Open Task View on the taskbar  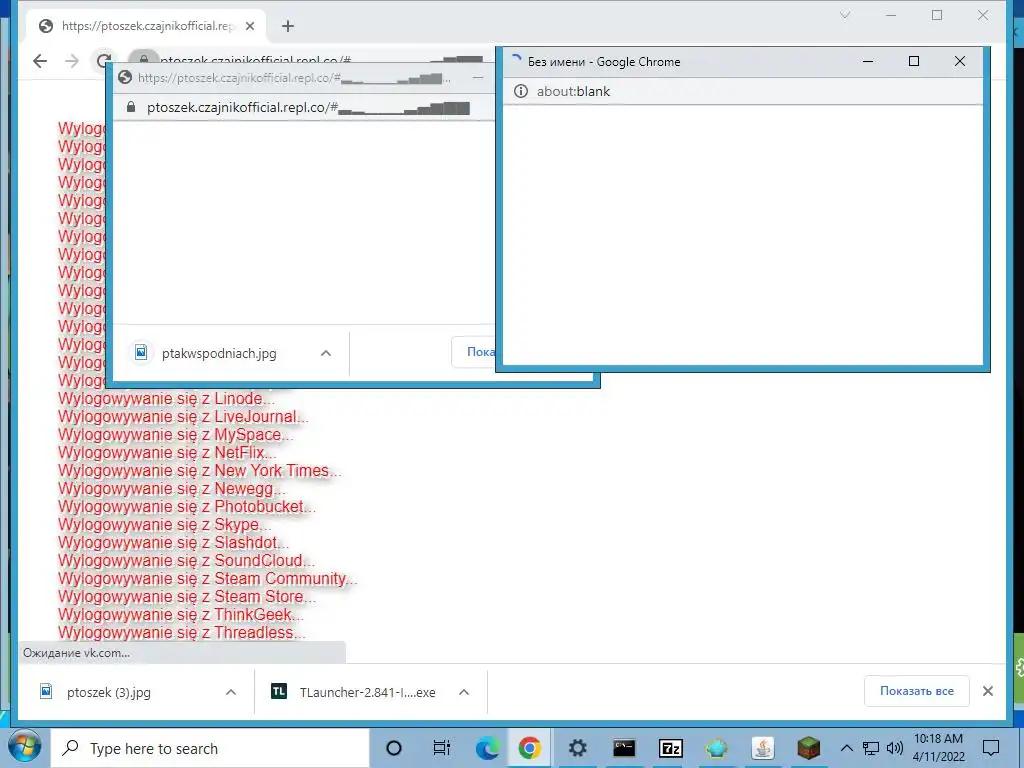click(441, 748)
